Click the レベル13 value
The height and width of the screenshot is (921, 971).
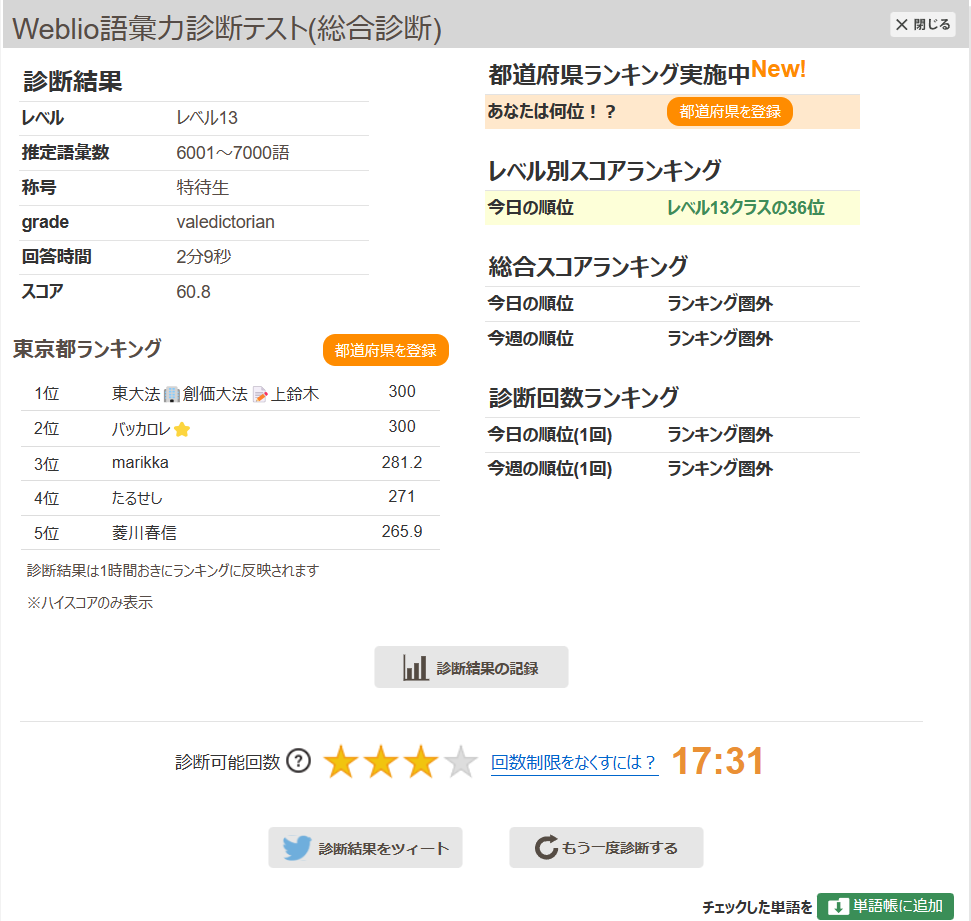pos(207,118)
